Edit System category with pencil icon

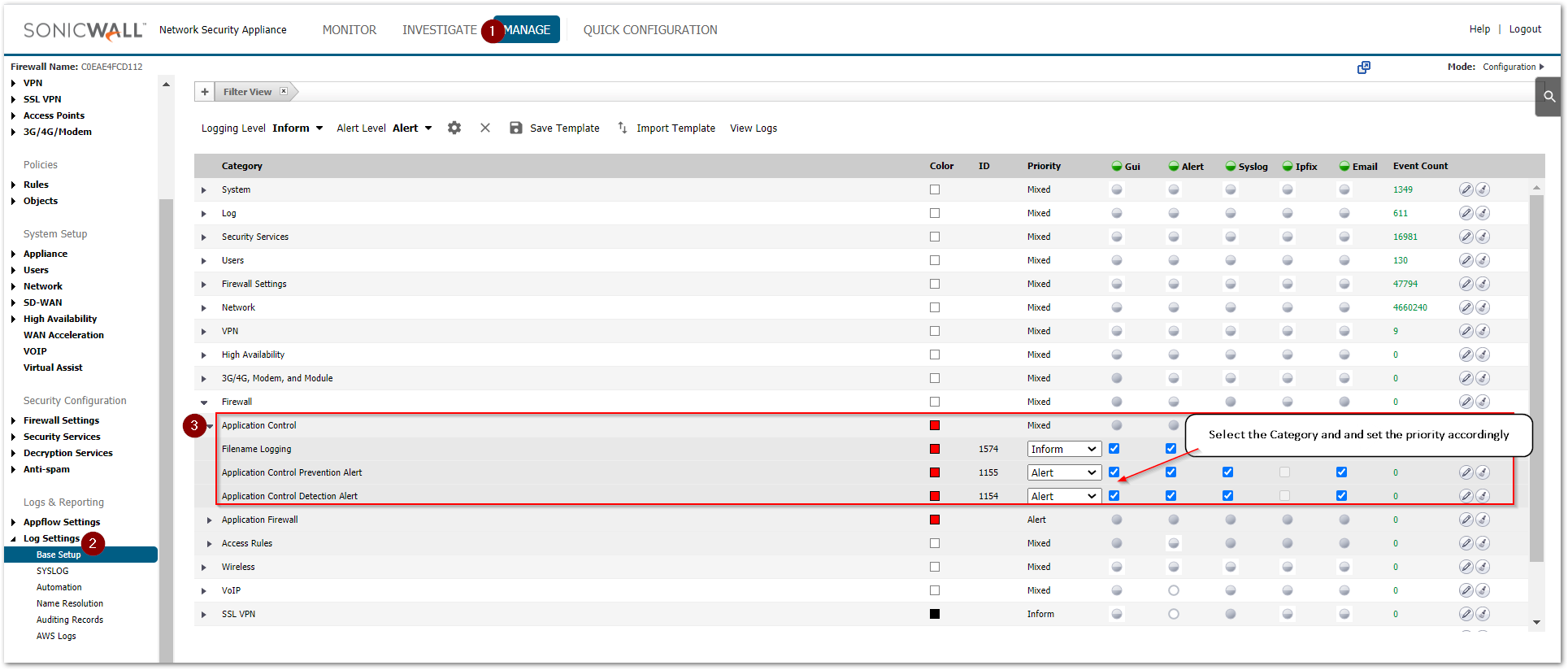pyautogui.click(x=1466, y=189)
